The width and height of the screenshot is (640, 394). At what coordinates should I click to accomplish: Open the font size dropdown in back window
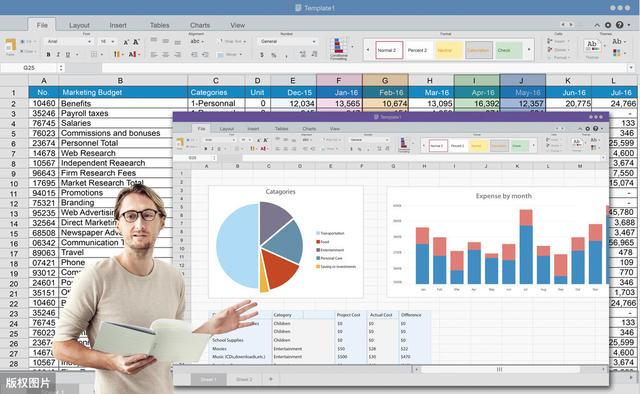108,42
